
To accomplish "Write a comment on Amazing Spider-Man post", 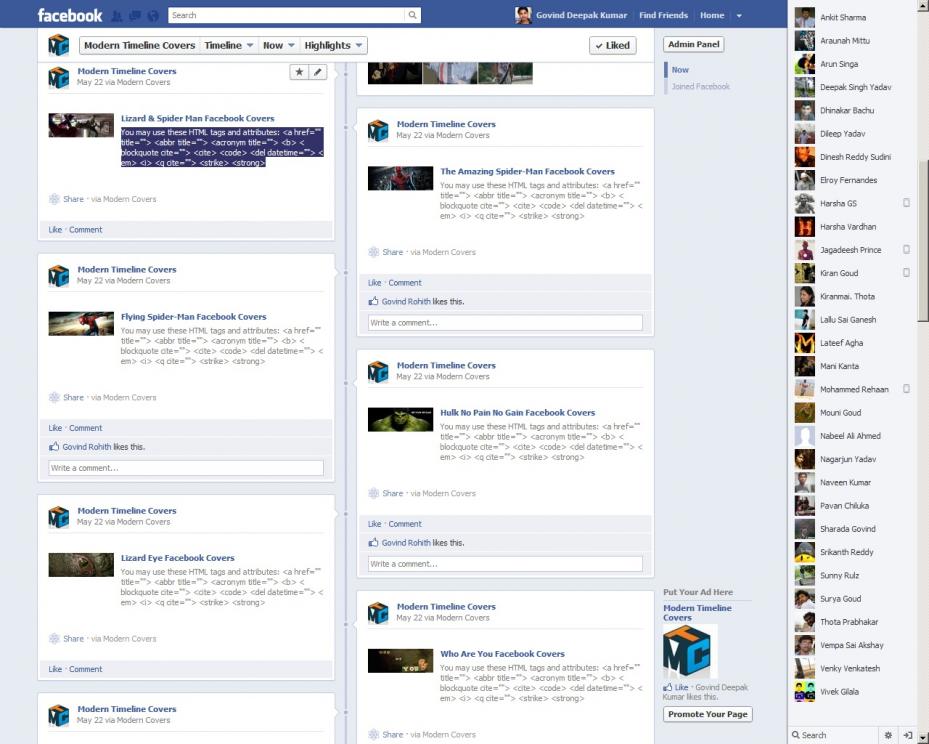I will (x=505, y=323).
